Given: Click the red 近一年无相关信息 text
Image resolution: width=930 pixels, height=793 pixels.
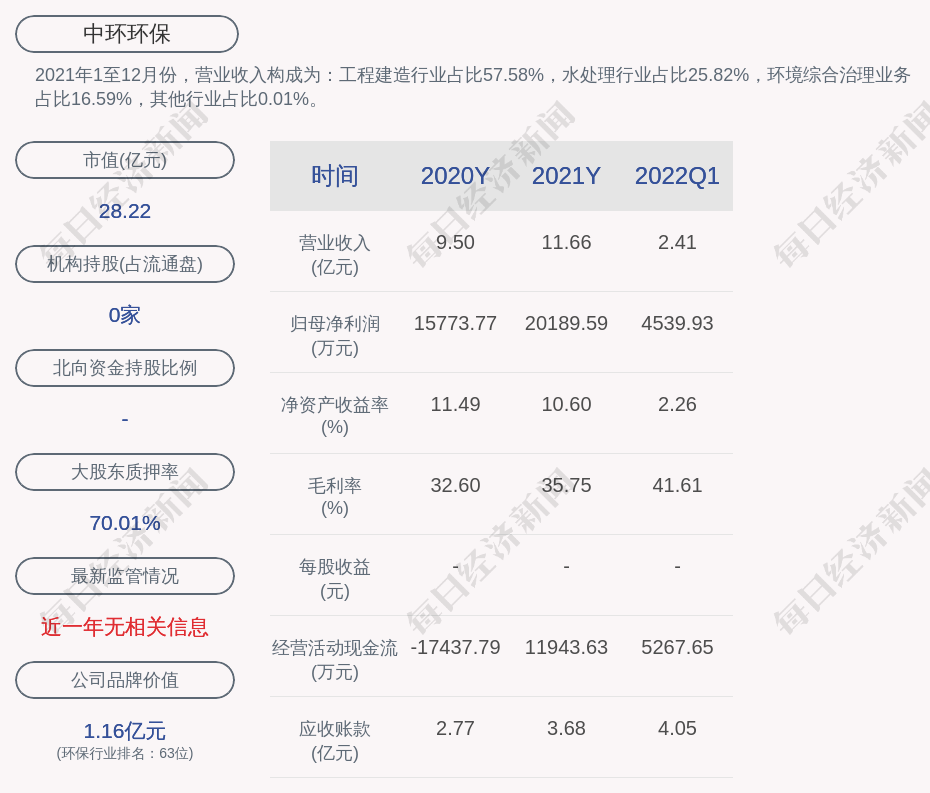Looking at the screenshot, I should 125,627.
